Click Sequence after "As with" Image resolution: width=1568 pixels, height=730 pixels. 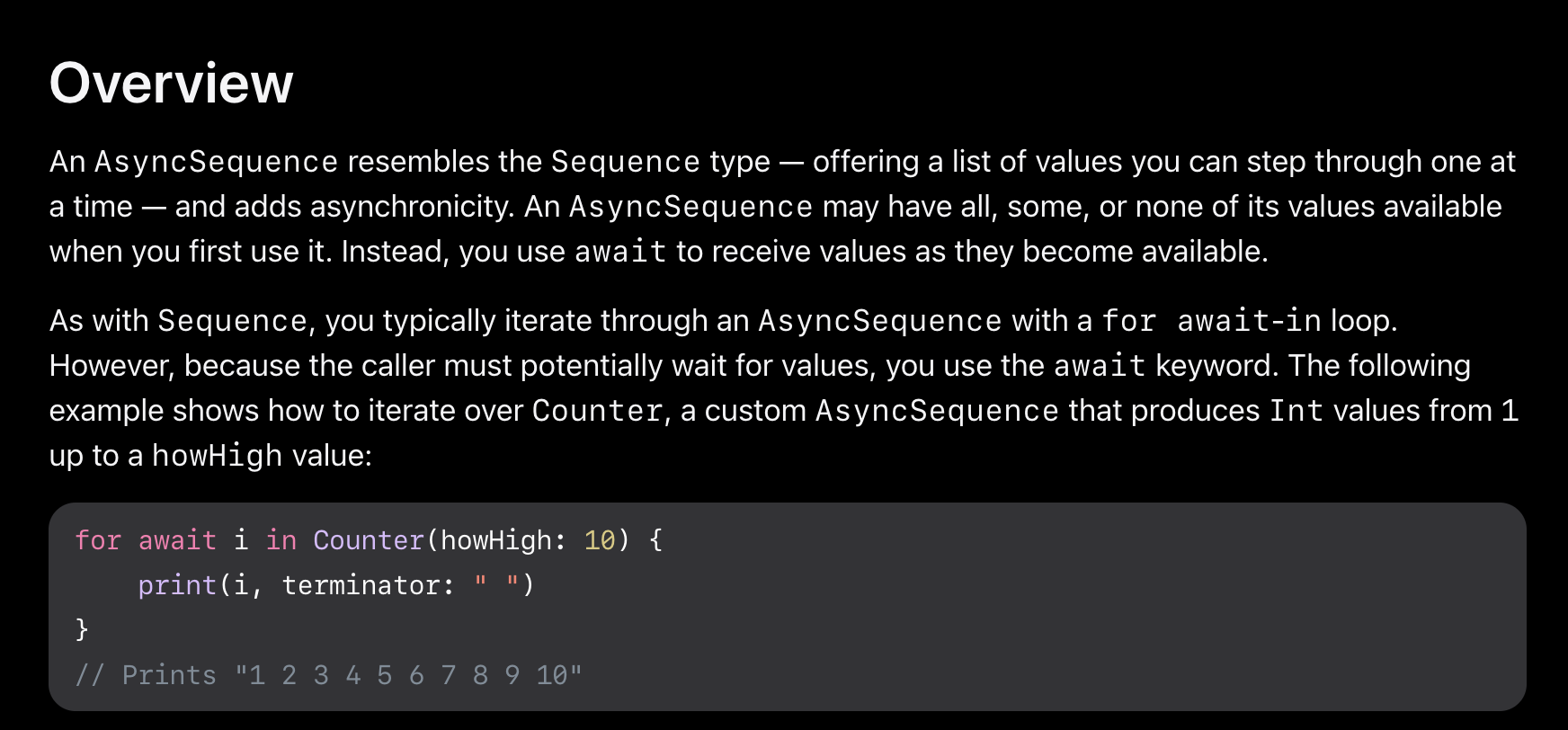tap(233, 321)
